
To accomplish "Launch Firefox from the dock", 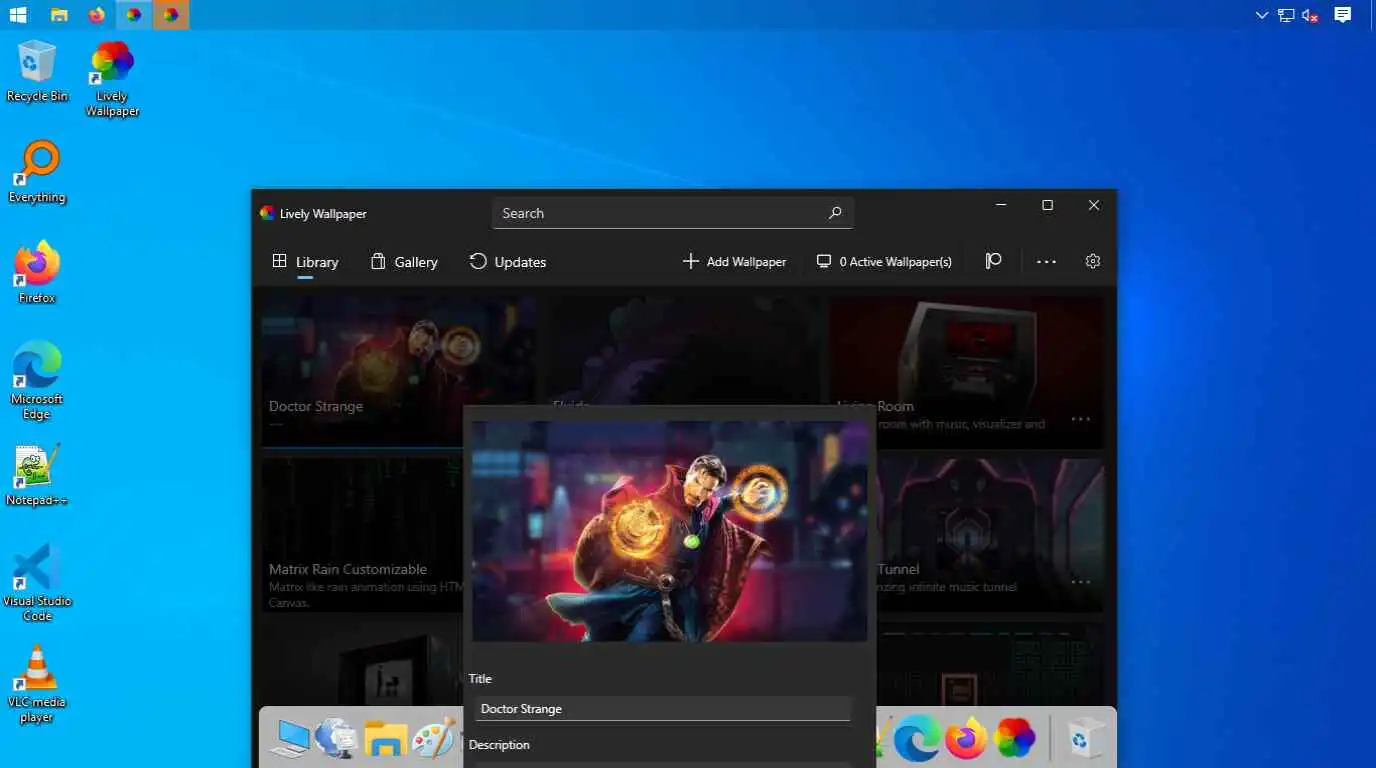I will tap(966, 740).
